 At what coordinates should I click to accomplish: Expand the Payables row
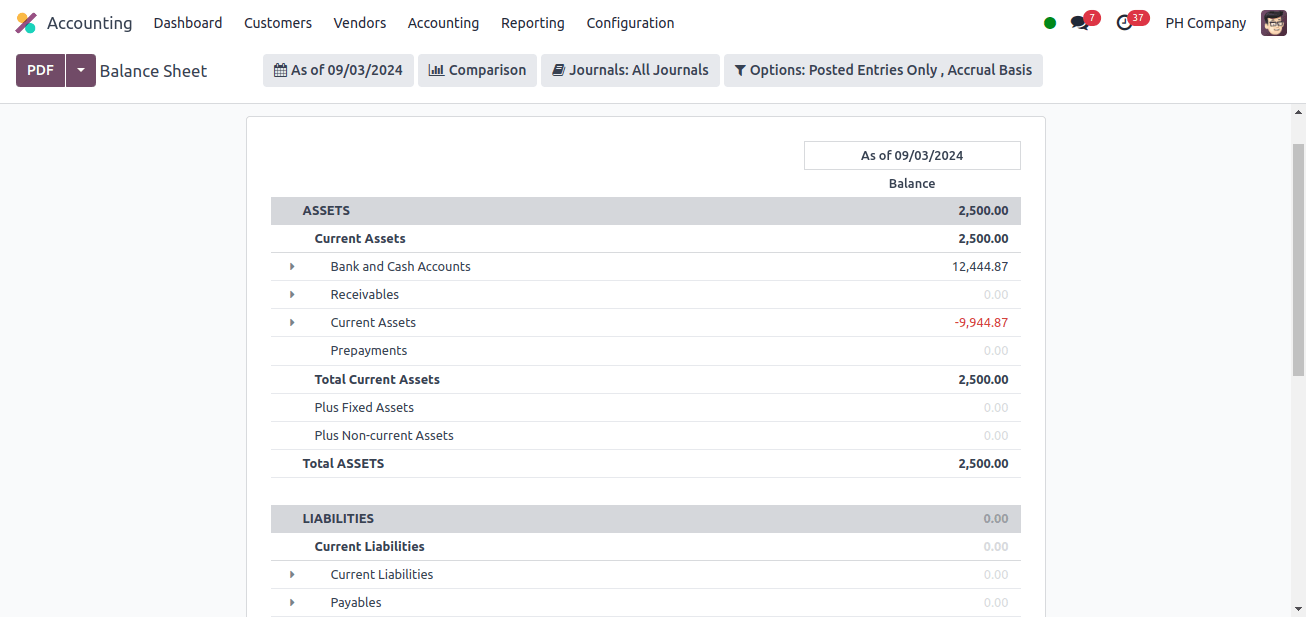pos(292,603)
